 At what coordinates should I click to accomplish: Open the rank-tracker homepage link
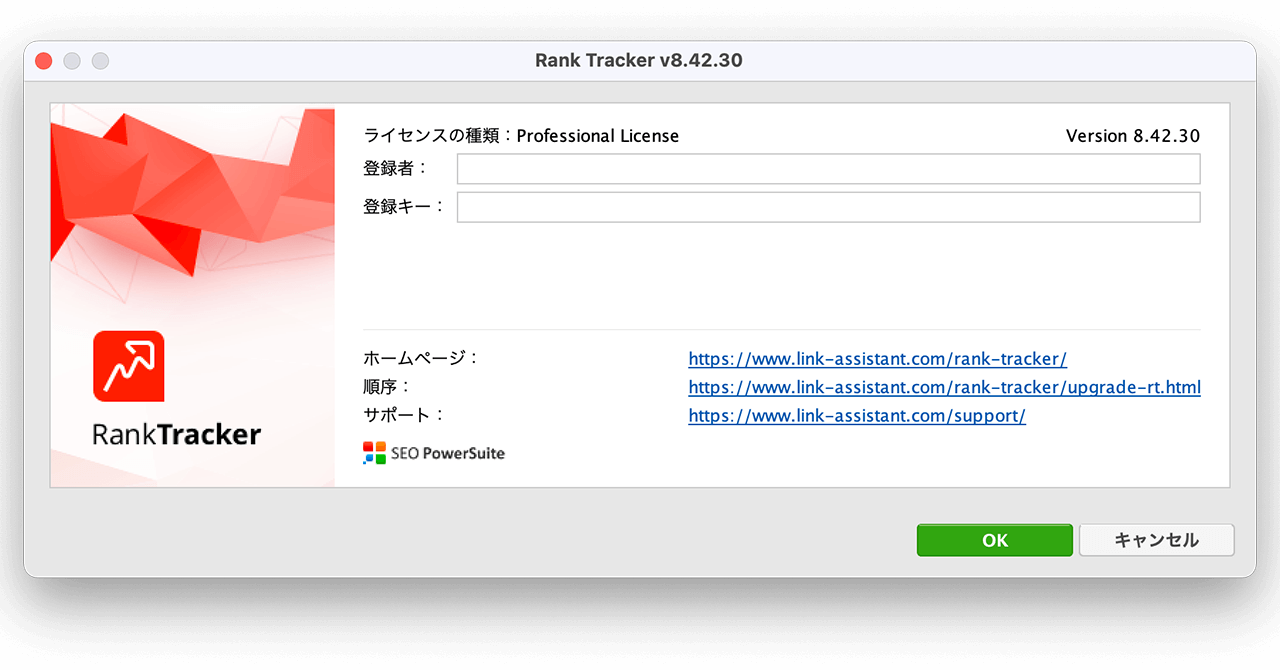[x=877, y=359]
